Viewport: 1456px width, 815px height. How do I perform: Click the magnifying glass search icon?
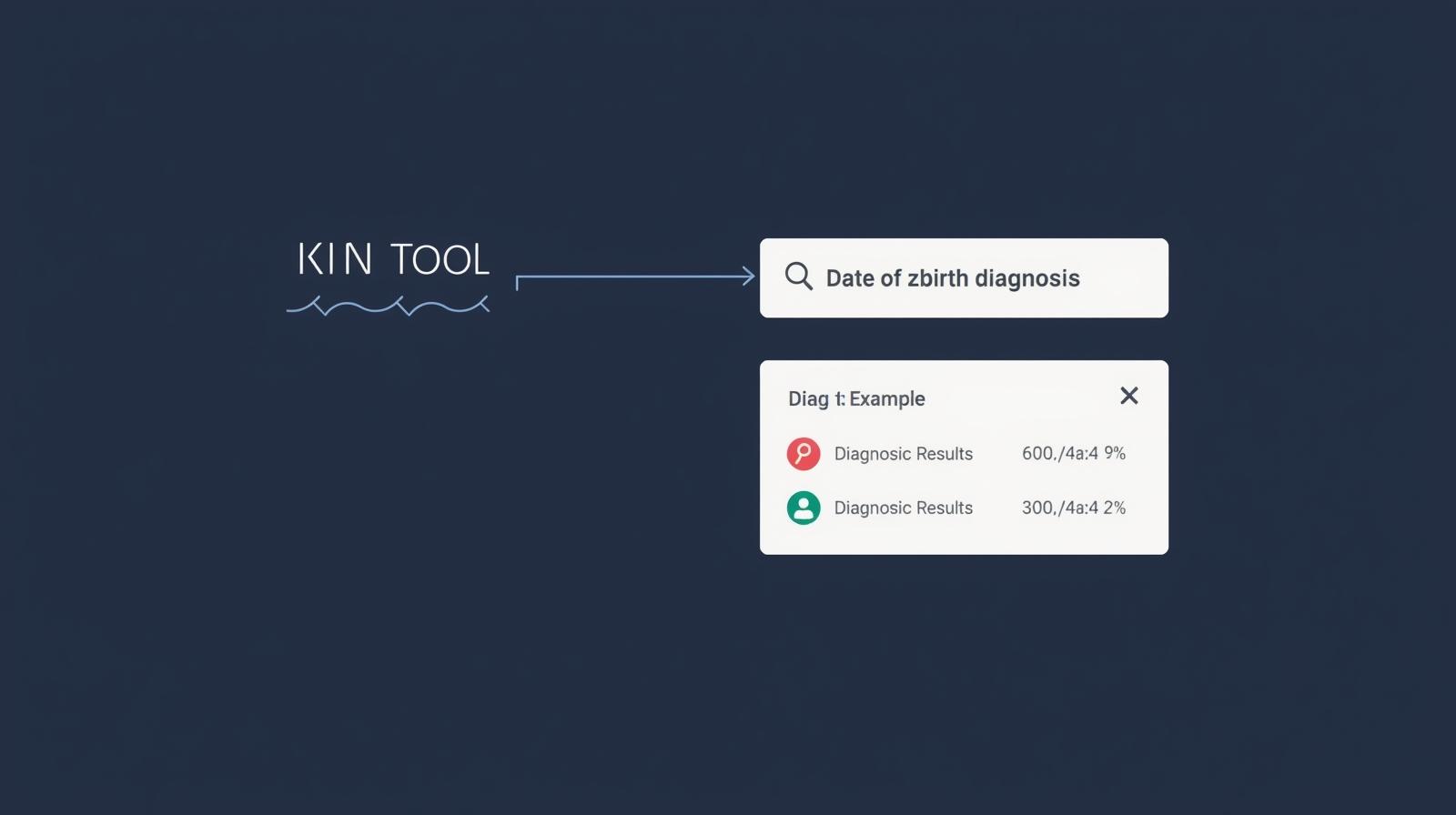tap(798, 276)
